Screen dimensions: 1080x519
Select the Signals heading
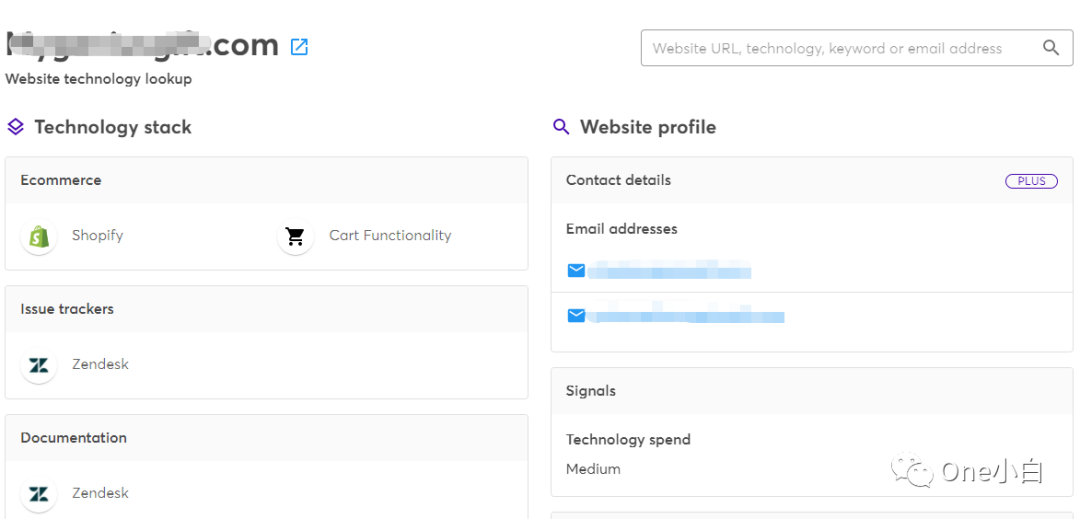click(x=591, y=391)
